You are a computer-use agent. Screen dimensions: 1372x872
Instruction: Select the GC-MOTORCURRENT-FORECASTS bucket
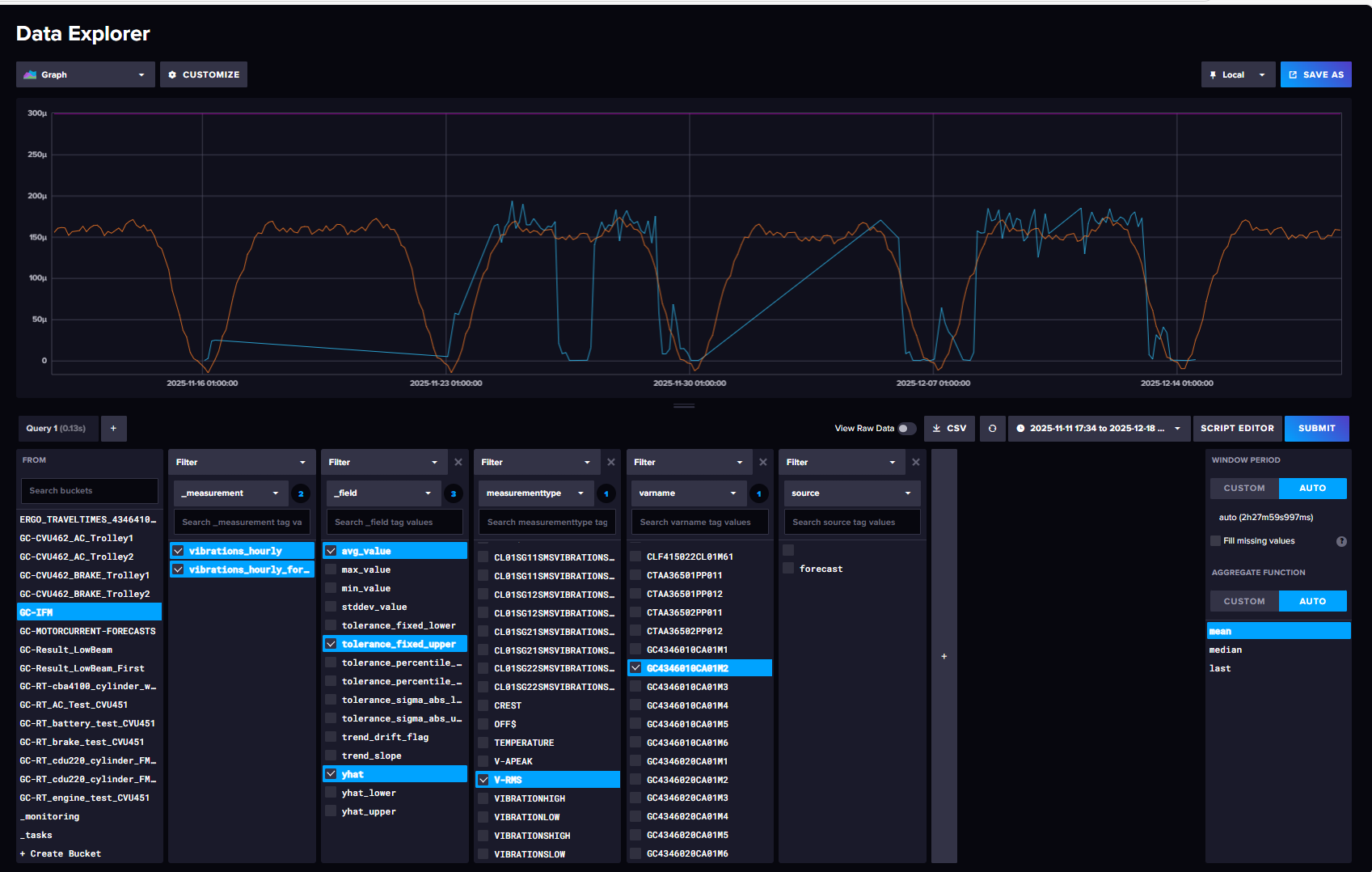point(87,630)
